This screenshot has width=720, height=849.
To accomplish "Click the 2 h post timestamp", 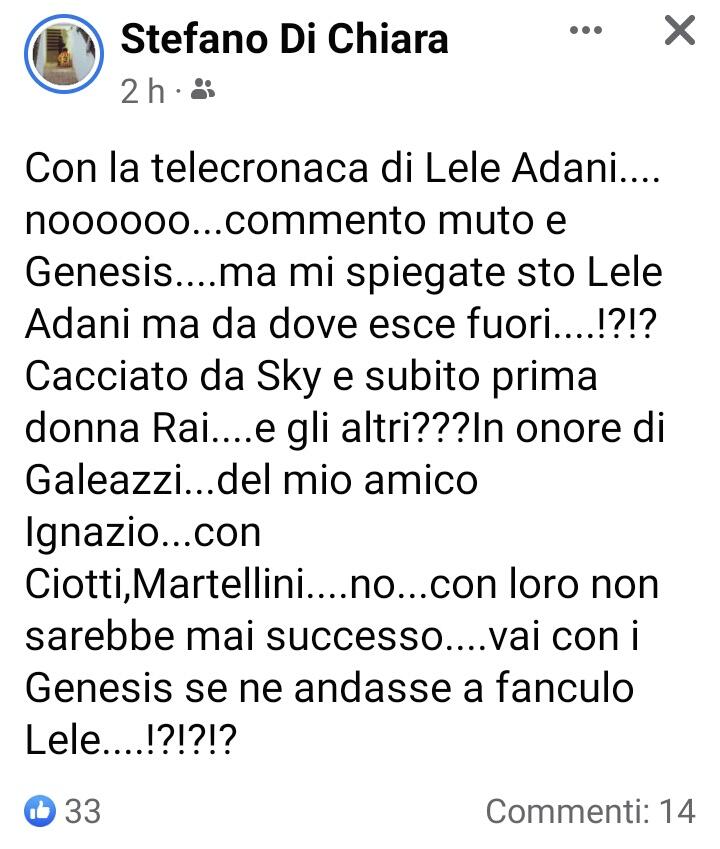I will (x=142, y=90).
